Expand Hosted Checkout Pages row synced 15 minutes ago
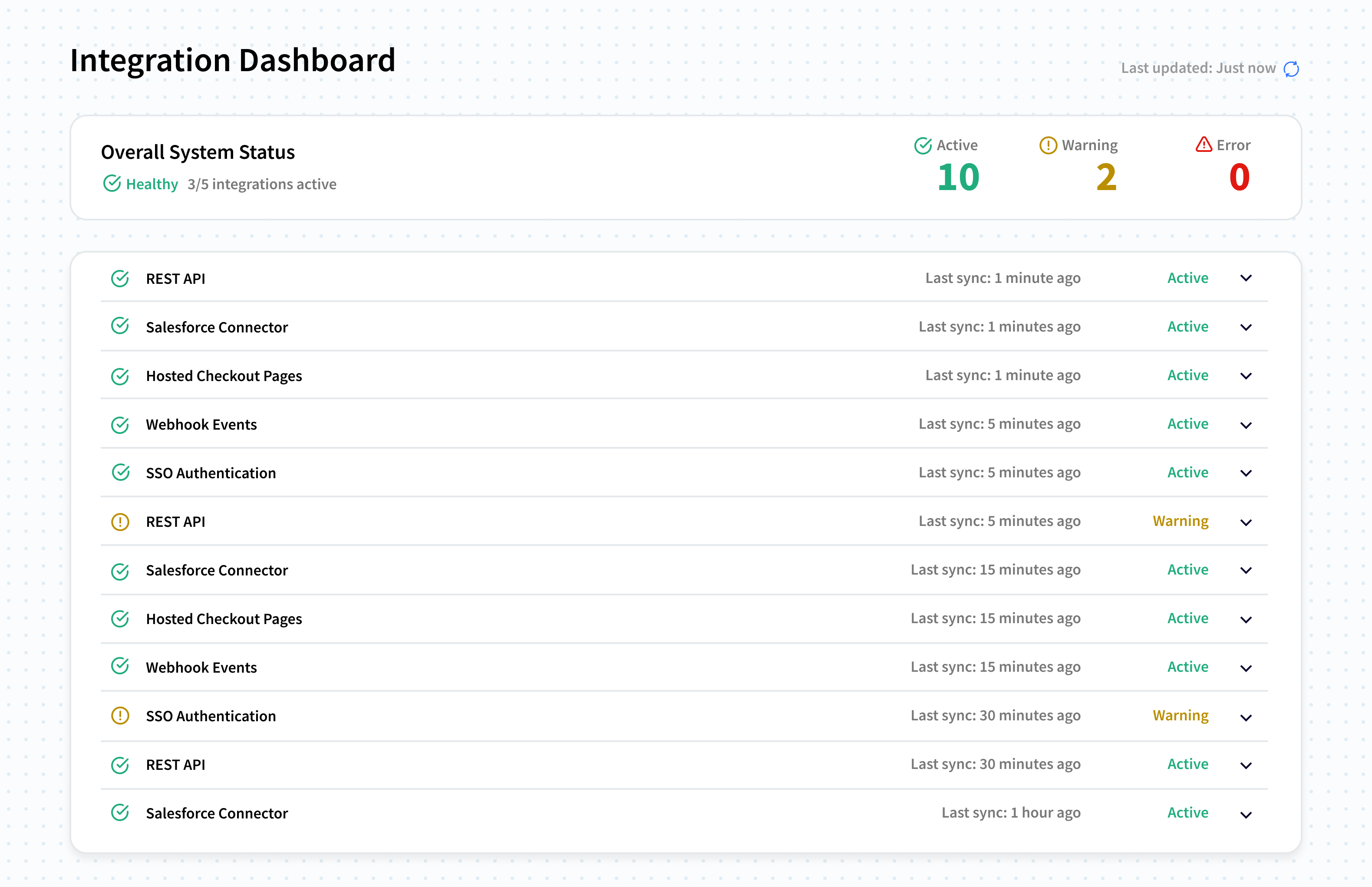The height and width of the screenshot is (887, 1372). coord(1246,620)
